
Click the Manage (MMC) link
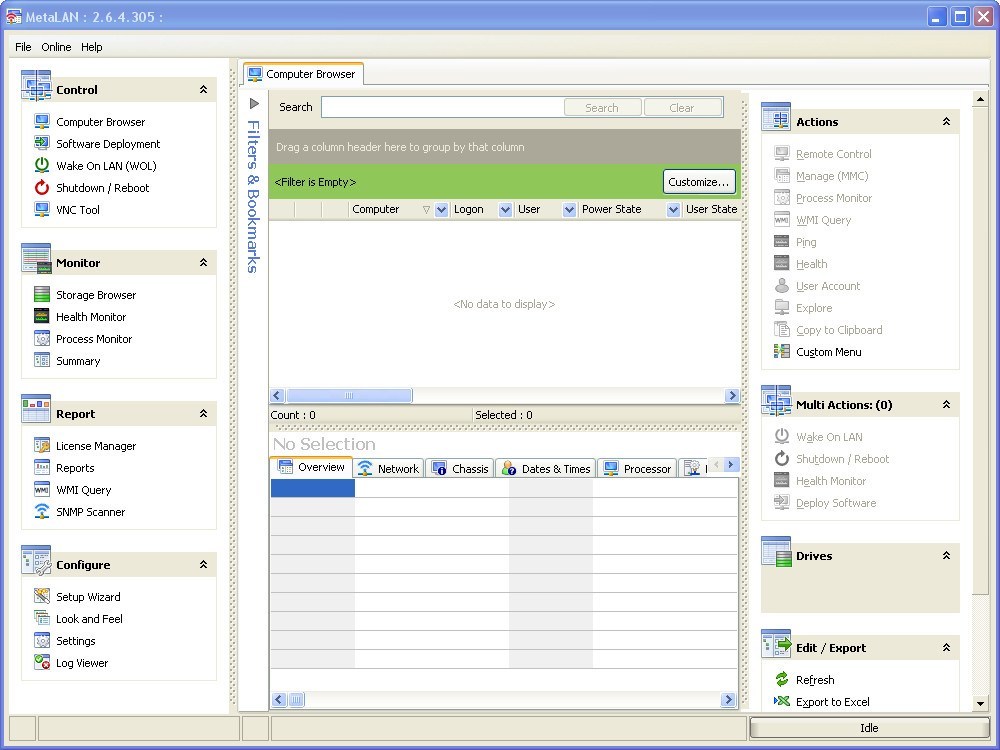click(832, 175)
